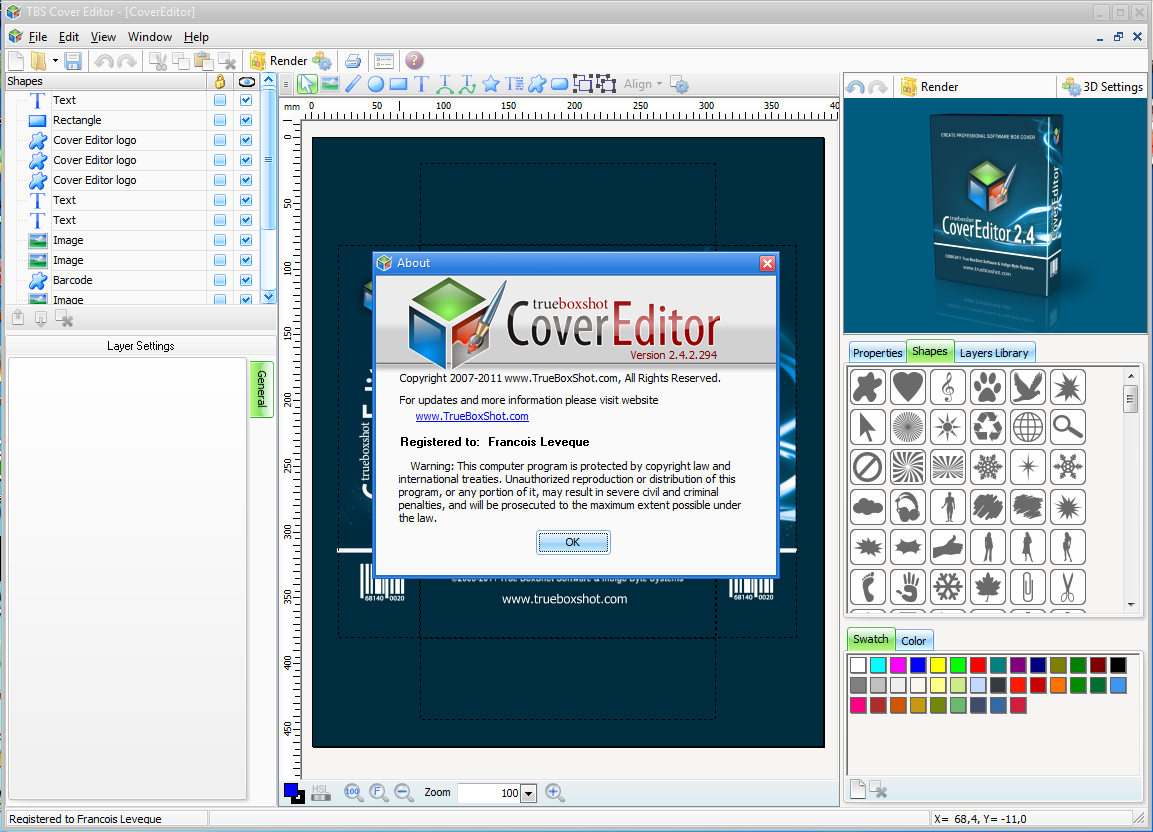Close the About dialog with the red X
Image resolution: width=1153 pixels, height=832 pixels.
tap(767, 263)
